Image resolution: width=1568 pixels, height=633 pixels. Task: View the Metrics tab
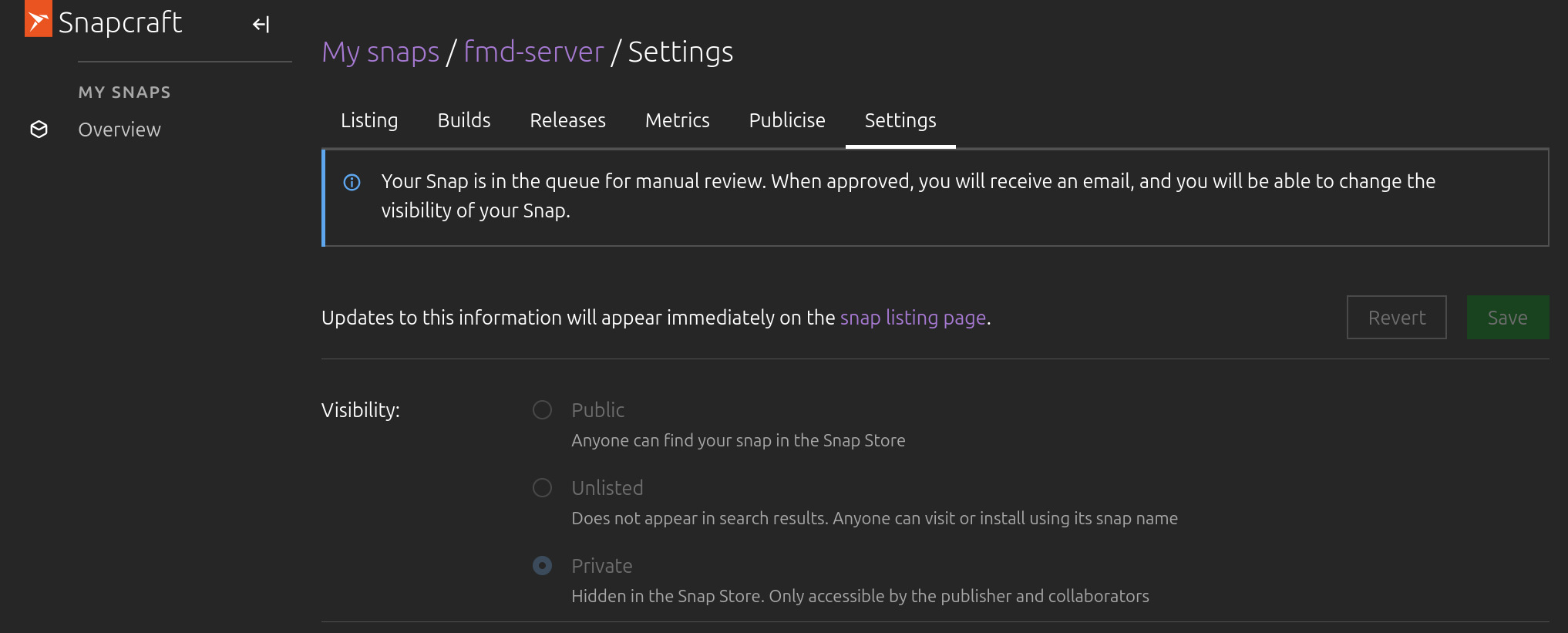tap(677, 120)
